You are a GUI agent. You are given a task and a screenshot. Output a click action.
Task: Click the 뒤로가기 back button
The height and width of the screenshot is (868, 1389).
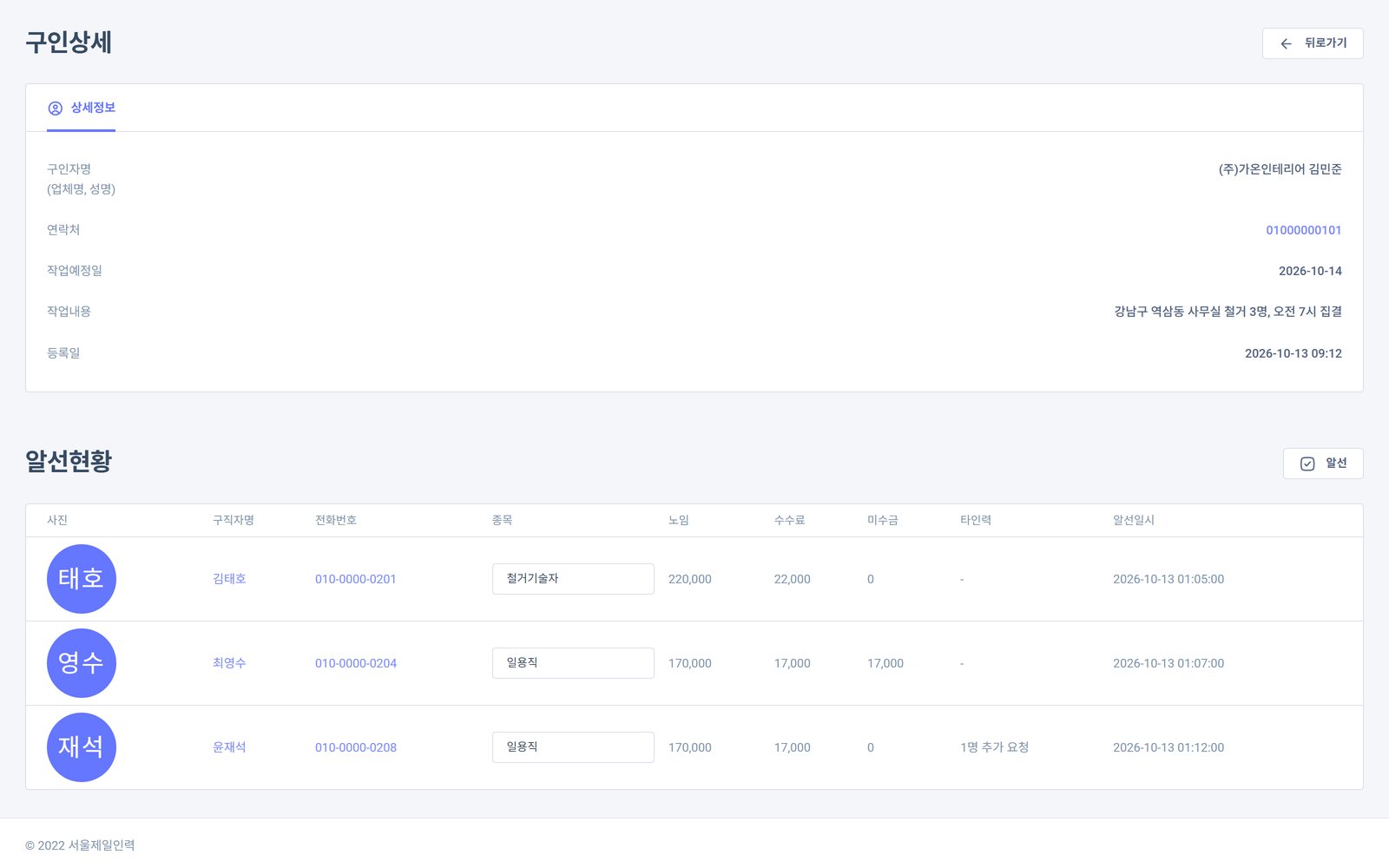tap(1312, 43)
